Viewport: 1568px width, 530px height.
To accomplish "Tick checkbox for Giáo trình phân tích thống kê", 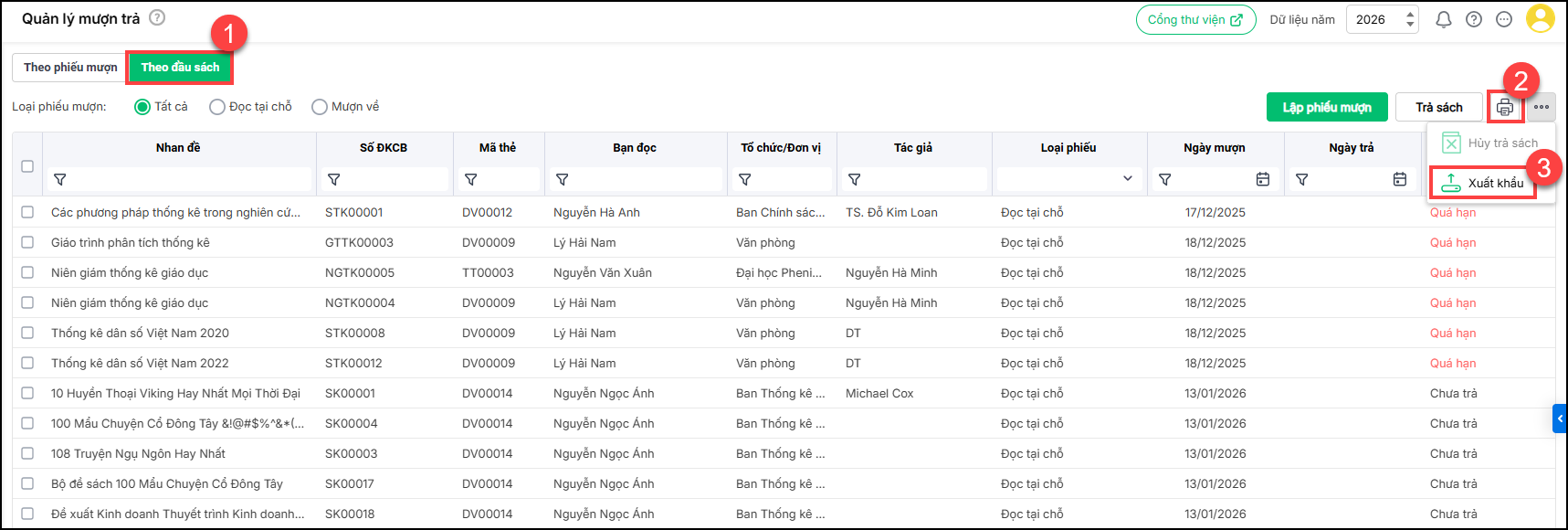I will pos(27,242).
